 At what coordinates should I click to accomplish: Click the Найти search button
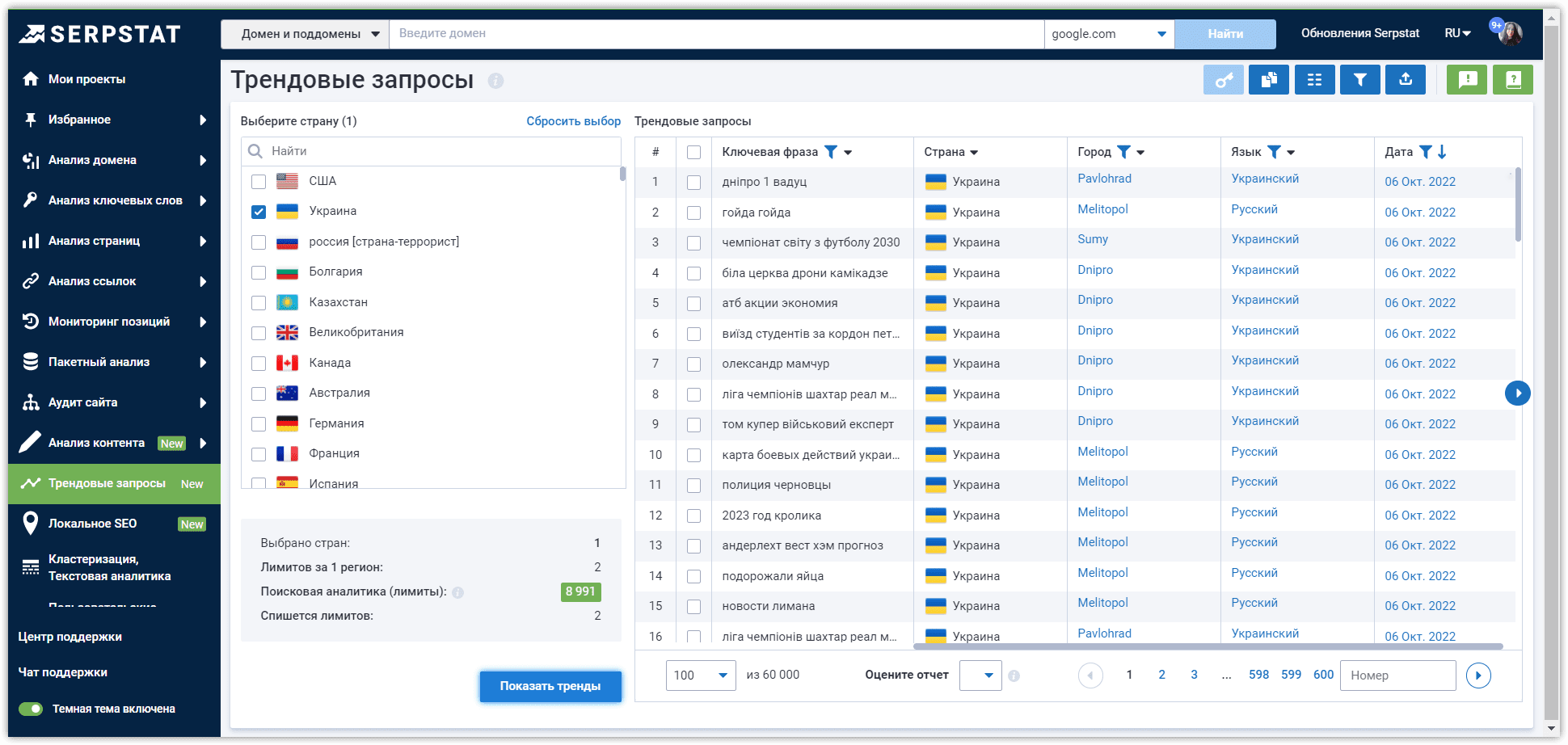(x=1225, y=34)
